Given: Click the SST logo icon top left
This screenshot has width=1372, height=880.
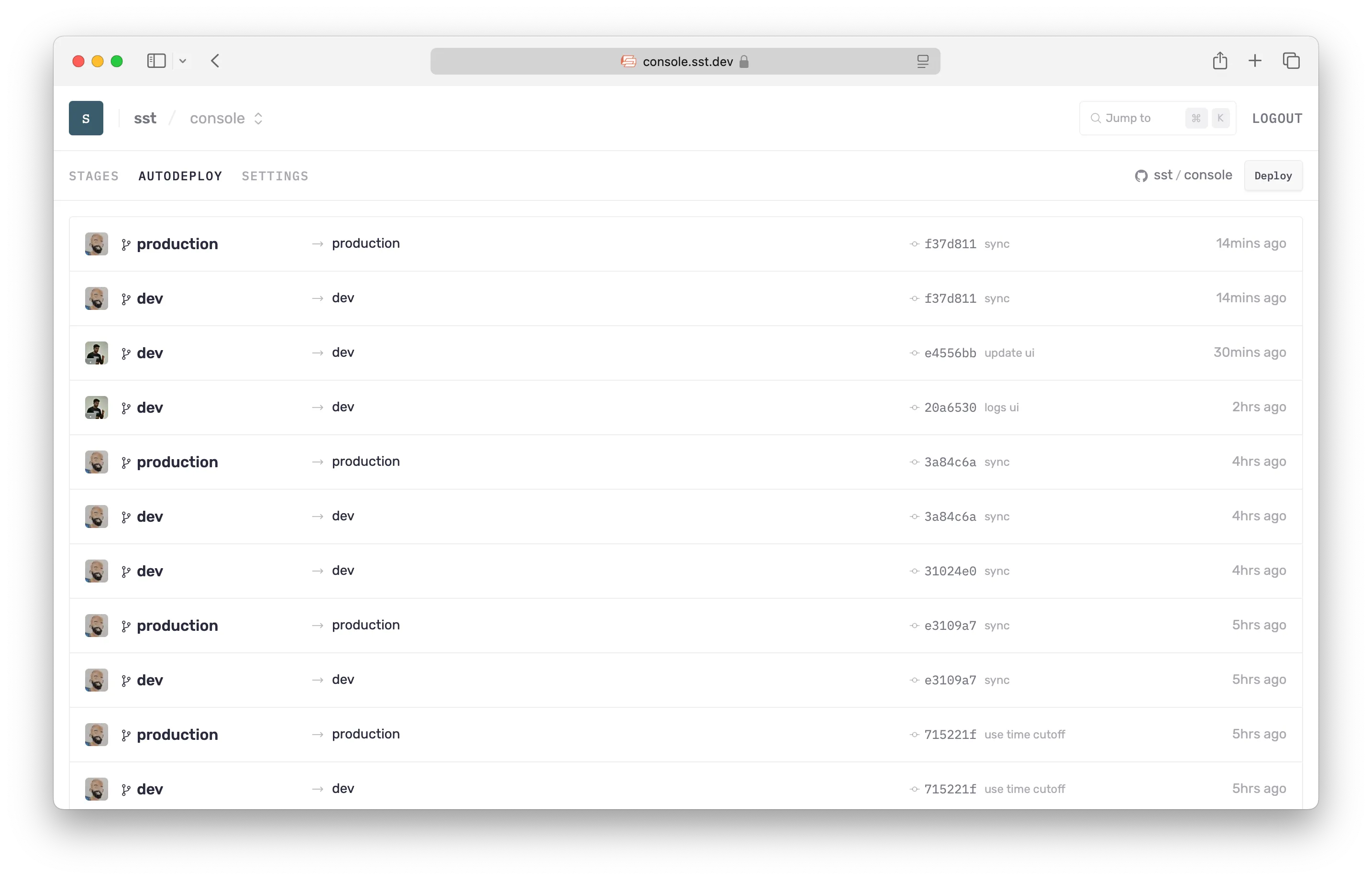Looking at the screenshot, I should [86, 118].
